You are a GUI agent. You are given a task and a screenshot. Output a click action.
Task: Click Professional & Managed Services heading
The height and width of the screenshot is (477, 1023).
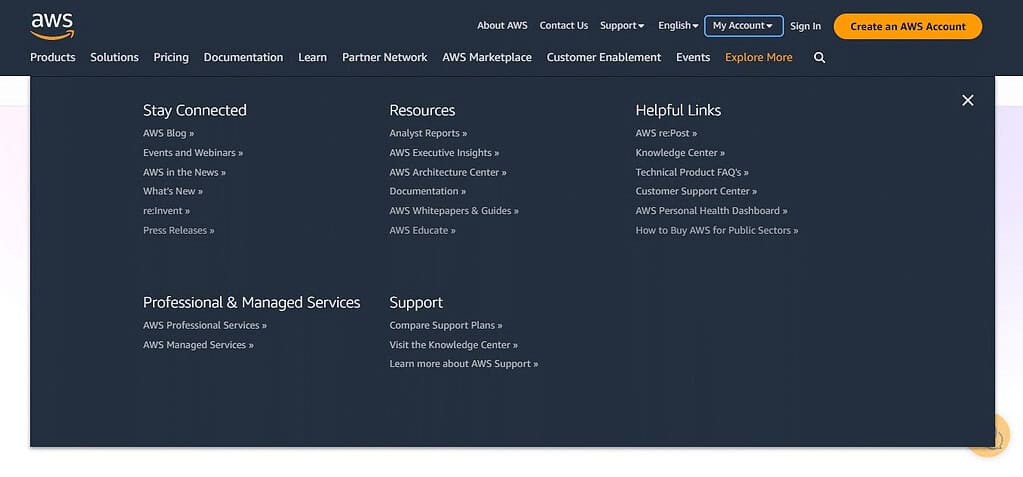(x=252, y=302)
